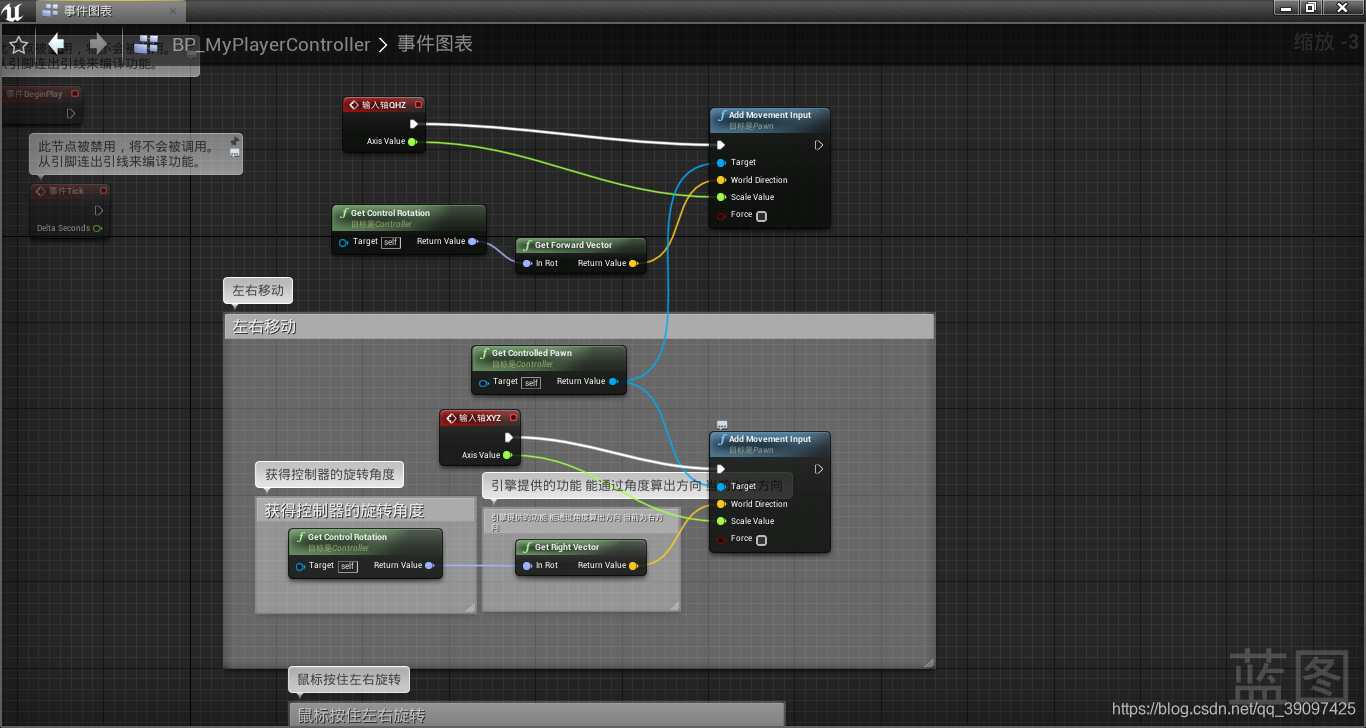The height and width of the screenshot is (728, 1366).
Task: Select the 左右移动 comment box header
Action: (579, 326)
